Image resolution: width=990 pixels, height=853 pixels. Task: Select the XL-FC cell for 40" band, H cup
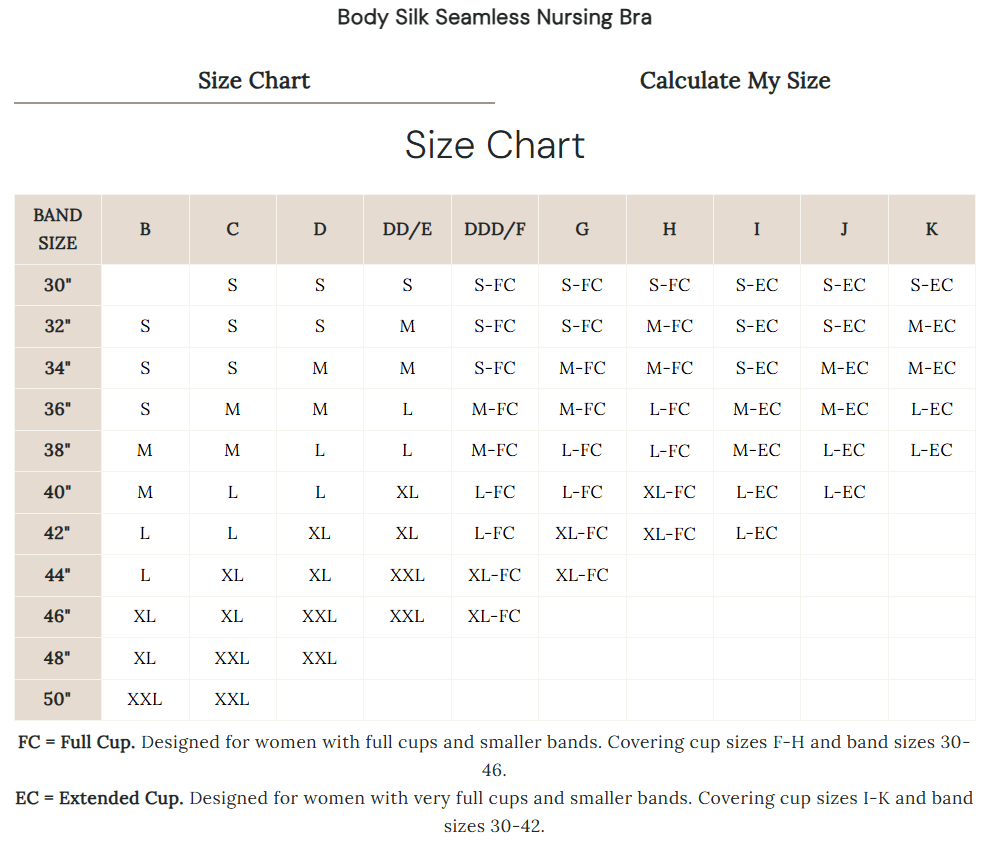coord(669,492)
